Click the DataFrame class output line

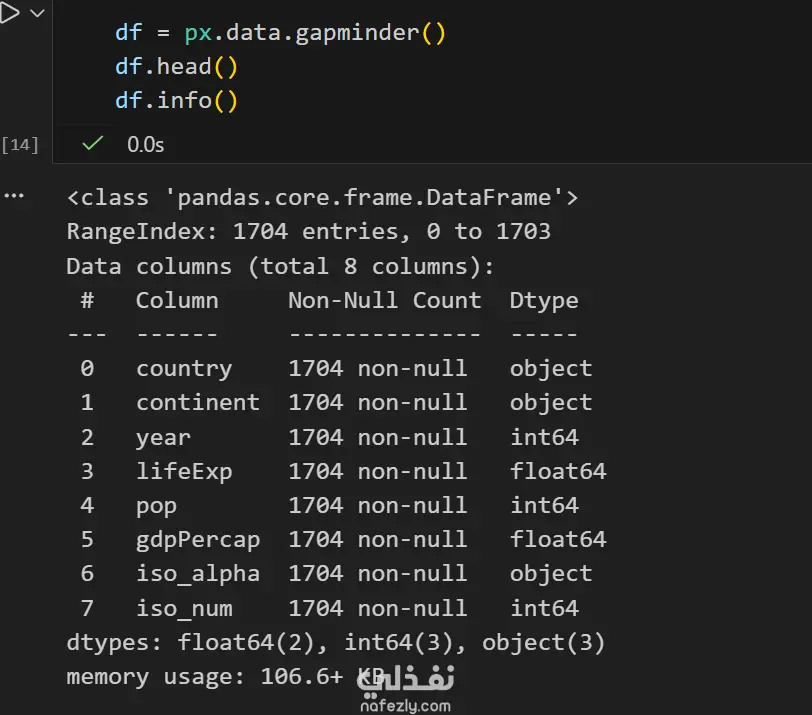coord(322,197)
